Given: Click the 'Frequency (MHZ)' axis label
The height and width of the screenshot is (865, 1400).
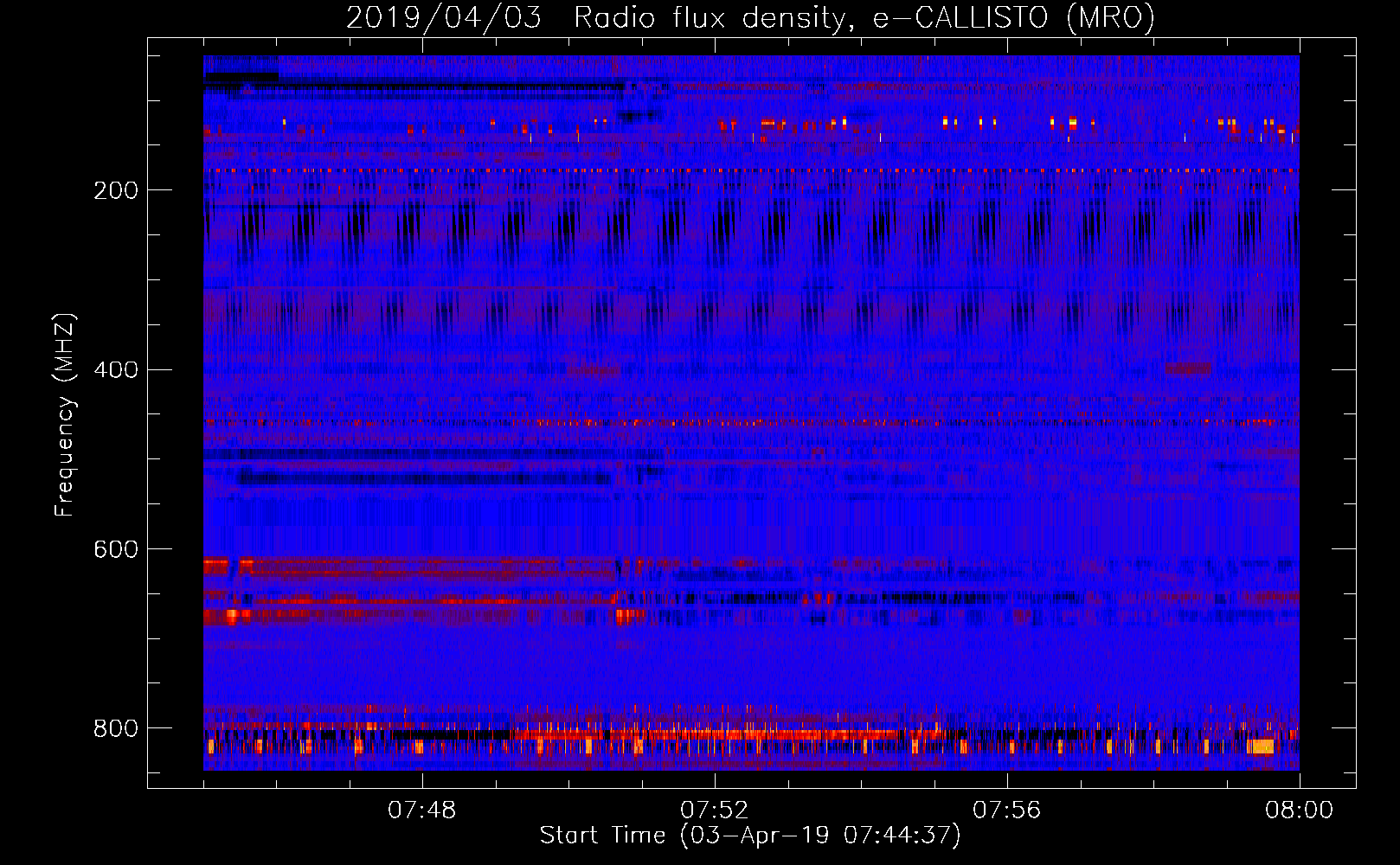Looking at the screenshot, I should point(65,415).
